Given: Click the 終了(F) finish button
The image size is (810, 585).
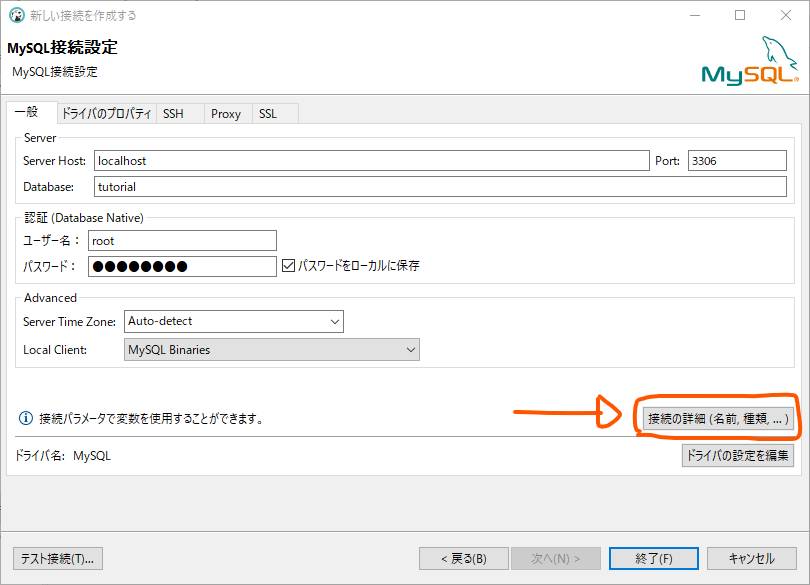Looking at the screenshot, I should click(x=654, y=559).
